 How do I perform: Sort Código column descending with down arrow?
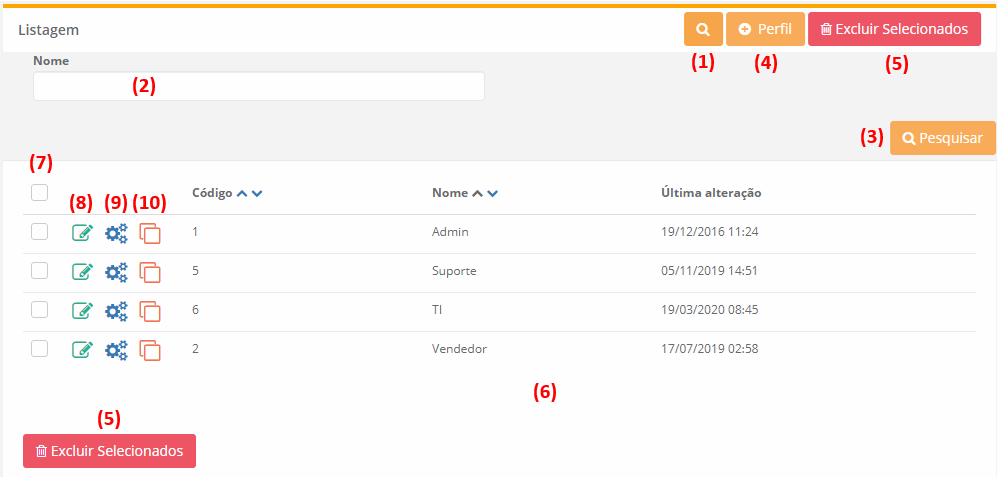point(257,193)
